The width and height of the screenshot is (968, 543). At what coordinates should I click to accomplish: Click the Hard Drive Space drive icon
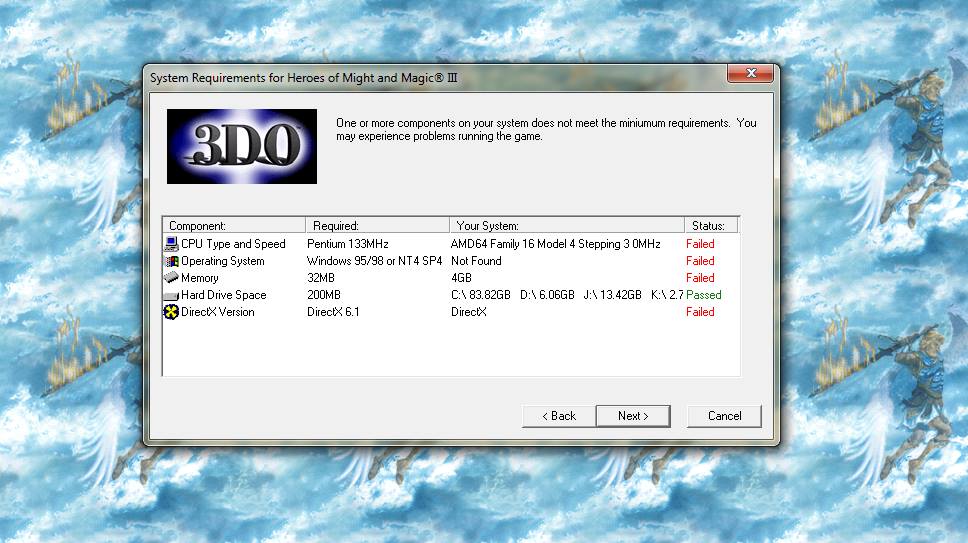[171, 296]
